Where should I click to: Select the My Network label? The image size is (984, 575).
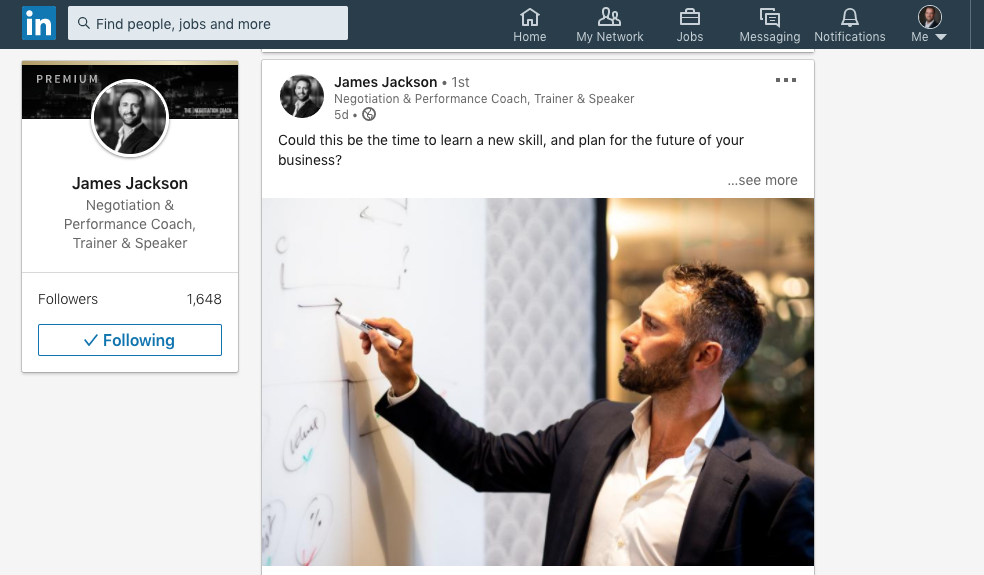[609, 37]
